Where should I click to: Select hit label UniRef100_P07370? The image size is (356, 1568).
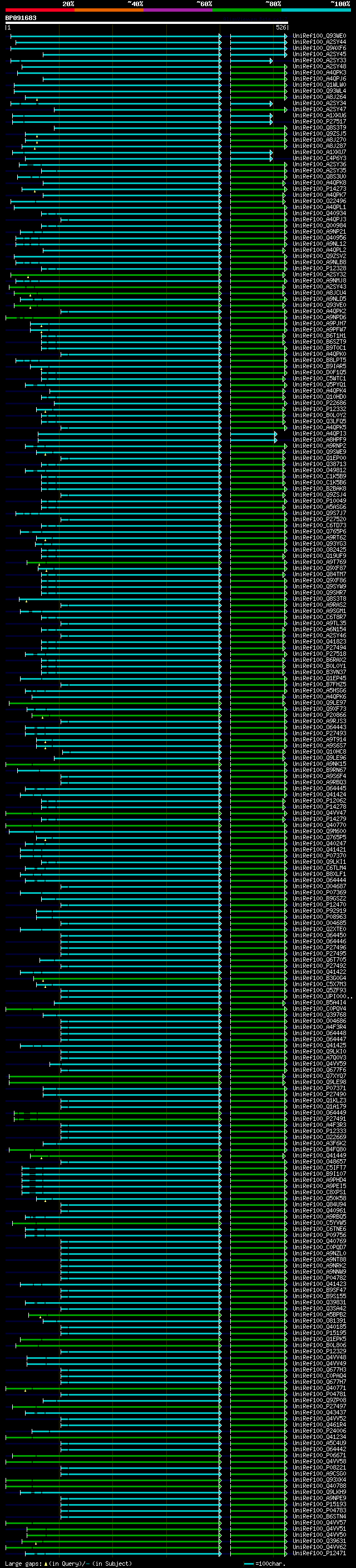pos(319,855)
